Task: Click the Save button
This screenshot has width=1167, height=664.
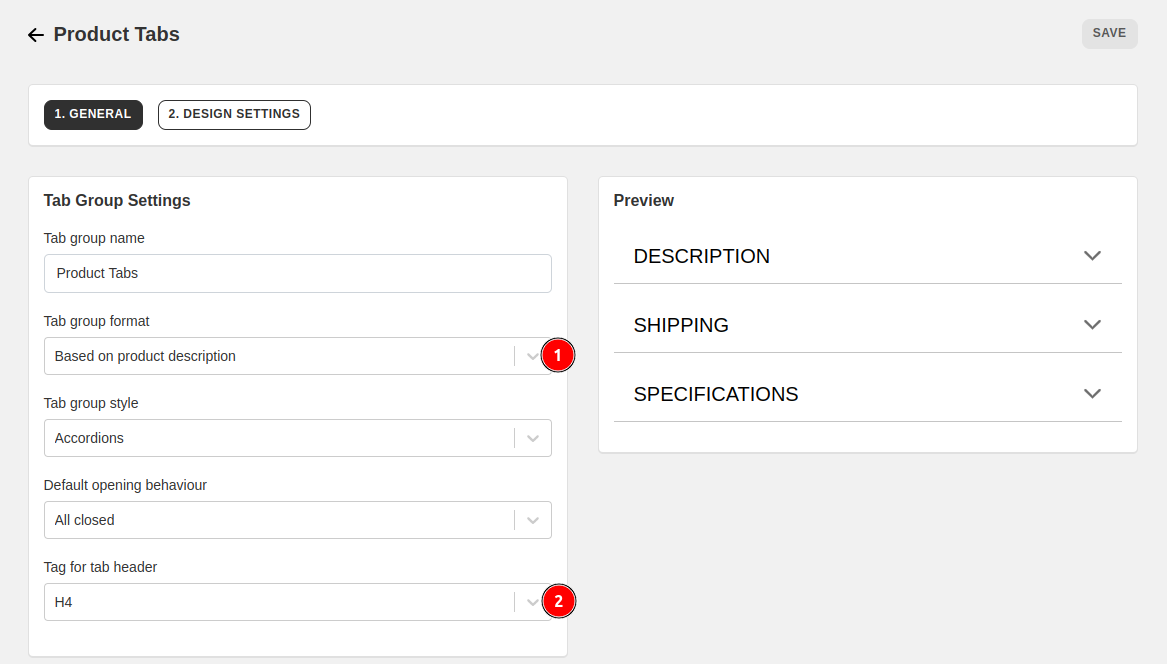Action: 1109,33
